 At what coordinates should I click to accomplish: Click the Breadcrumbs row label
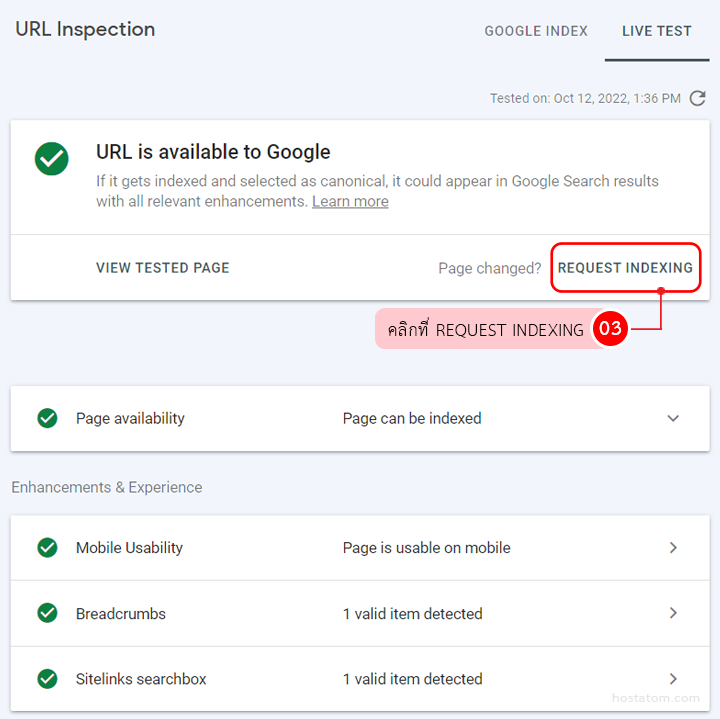click(x=121, y=613)
